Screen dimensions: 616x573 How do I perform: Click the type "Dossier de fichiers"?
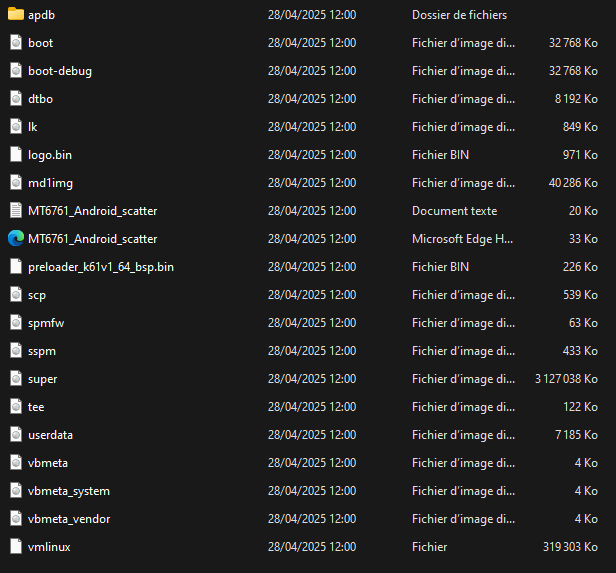459,15
